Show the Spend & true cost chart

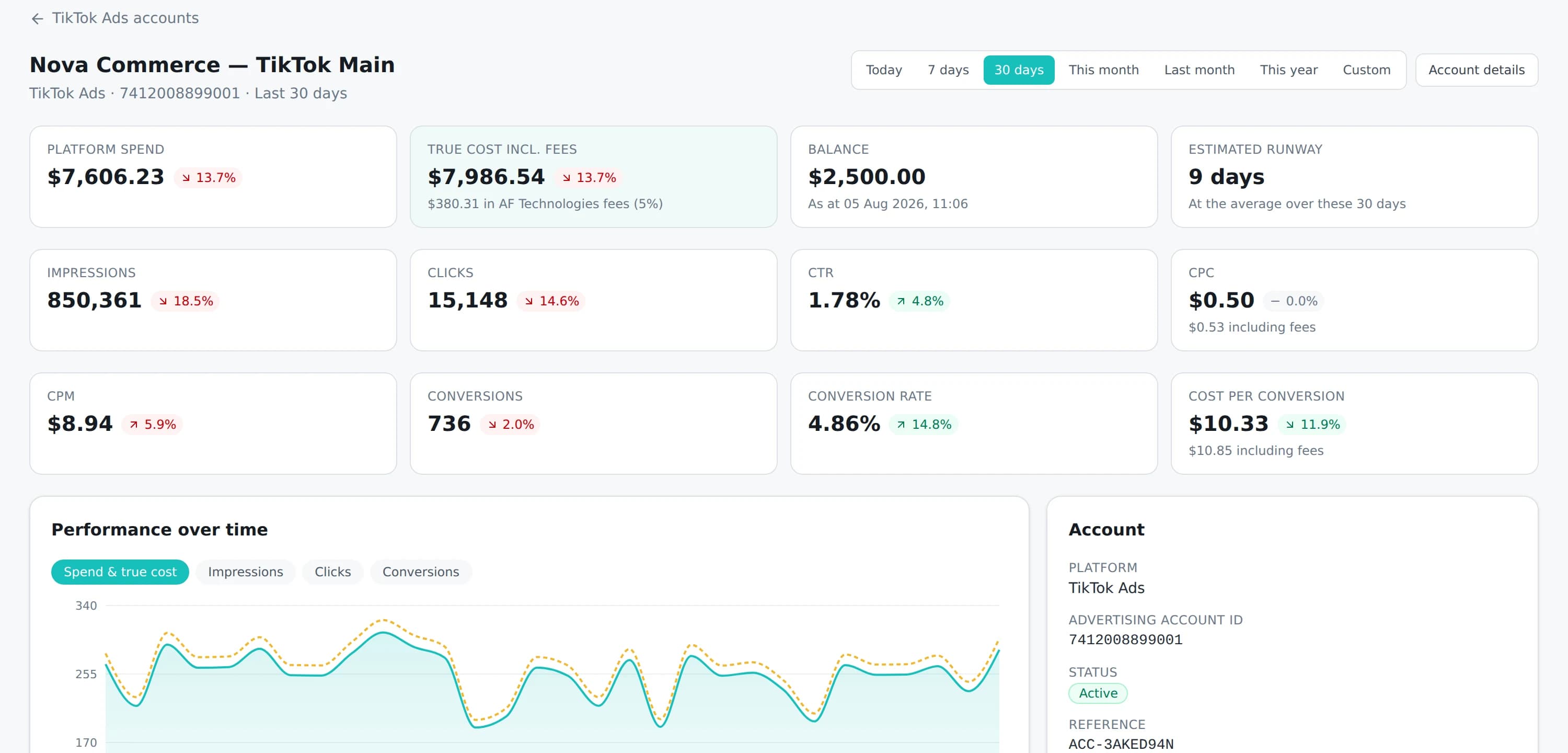click(x=120, y=572)
